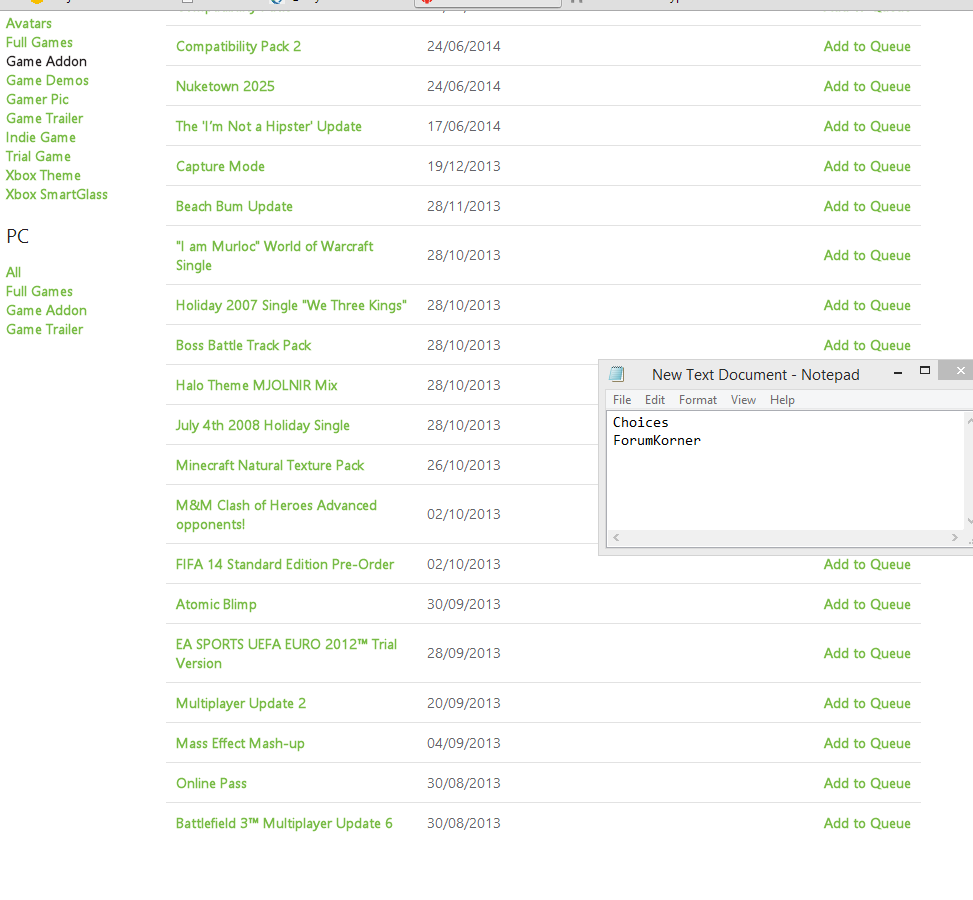The height and width of the screenshot is (900, 973).
Task: Open M&M Clash of Heroes Advanced opponents
Action: [x=276, y=515]
